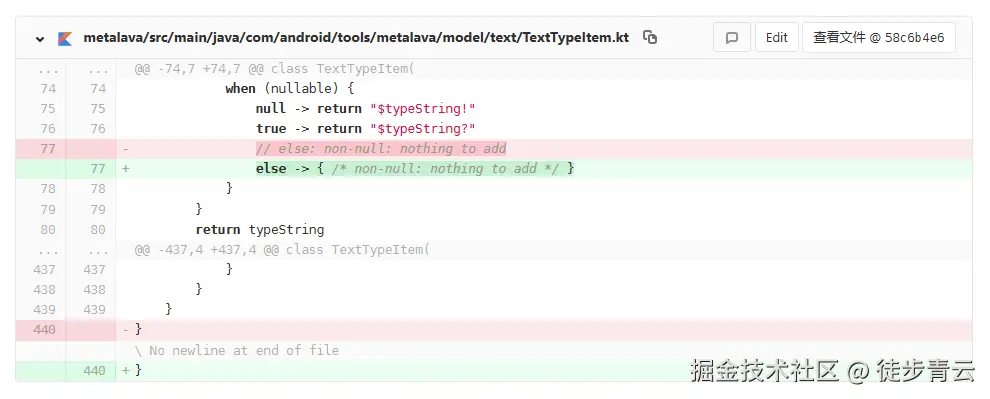Click old line number 79
This screenshot has width=990, height=399.
coord(48,209)
